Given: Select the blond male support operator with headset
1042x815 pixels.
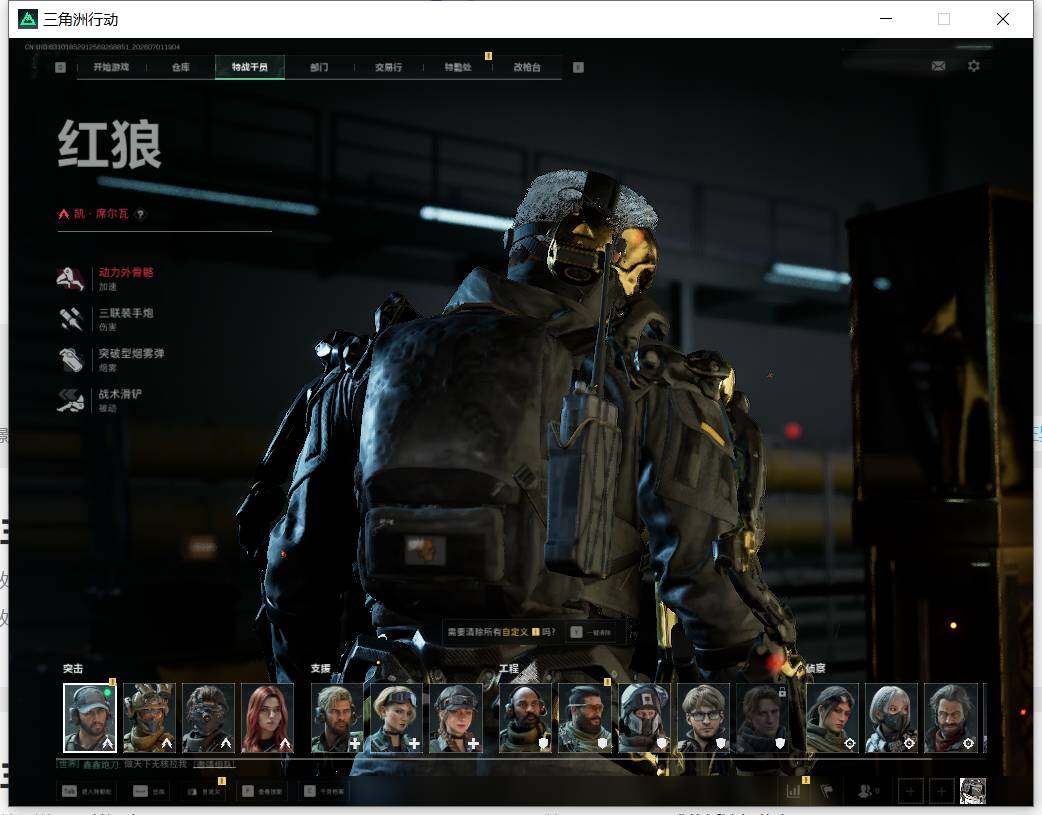Looking at the screenshot, I should point(337,718).
